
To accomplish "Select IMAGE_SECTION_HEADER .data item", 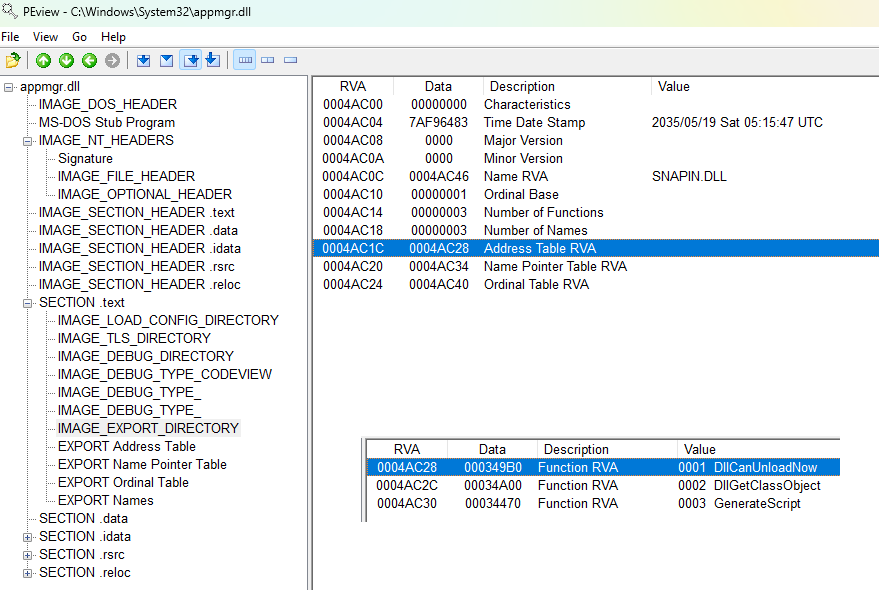I will tap(138, 231).
